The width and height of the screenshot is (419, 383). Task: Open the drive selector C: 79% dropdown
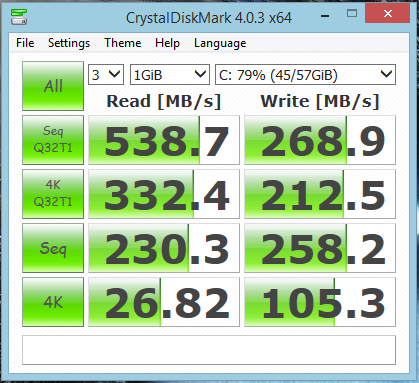point(305,75)
